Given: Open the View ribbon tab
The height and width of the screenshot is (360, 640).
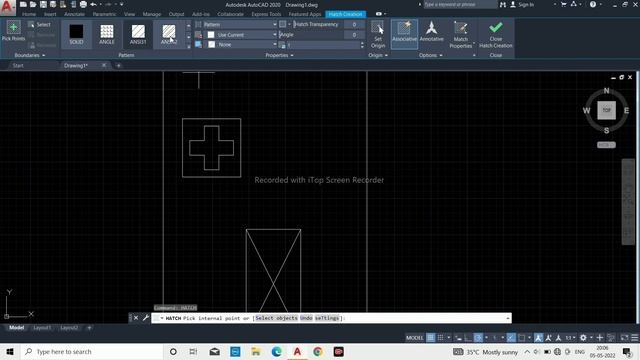Looking at the screenshot, I should [x=129, y=14].
